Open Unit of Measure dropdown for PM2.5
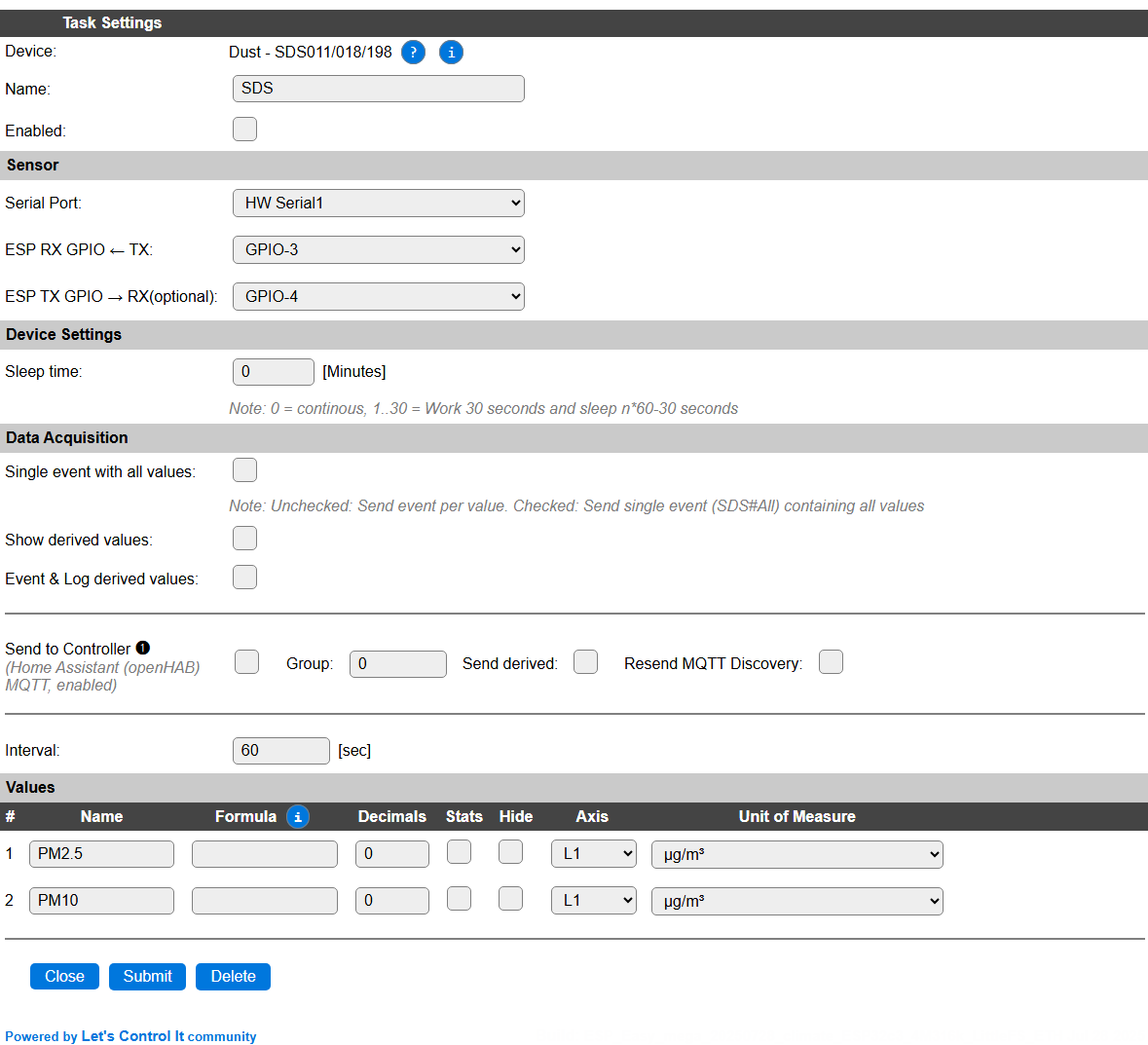 click(797, 854)
